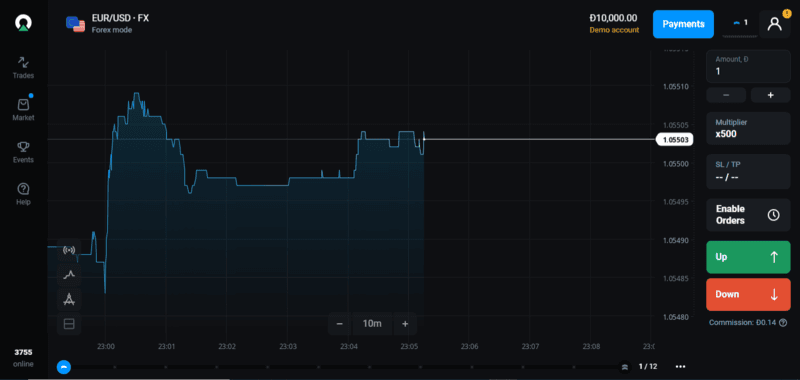Click the 23:00 time axis label

[x=106, y=347]
